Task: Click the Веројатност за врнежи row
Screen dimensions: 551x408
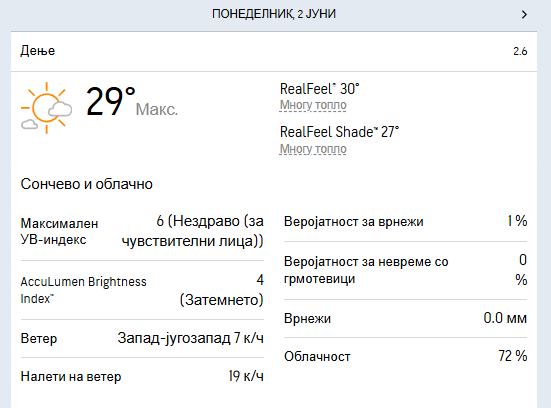Action: 406,221
